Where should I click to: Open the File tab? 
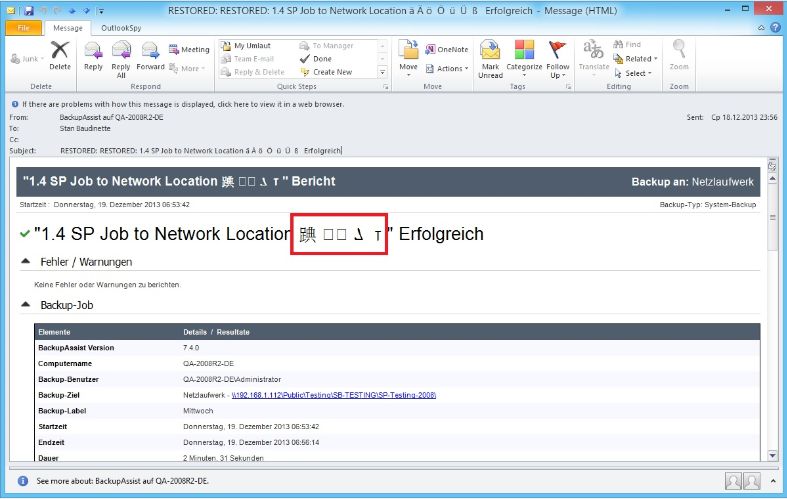[x=24, y=28]
